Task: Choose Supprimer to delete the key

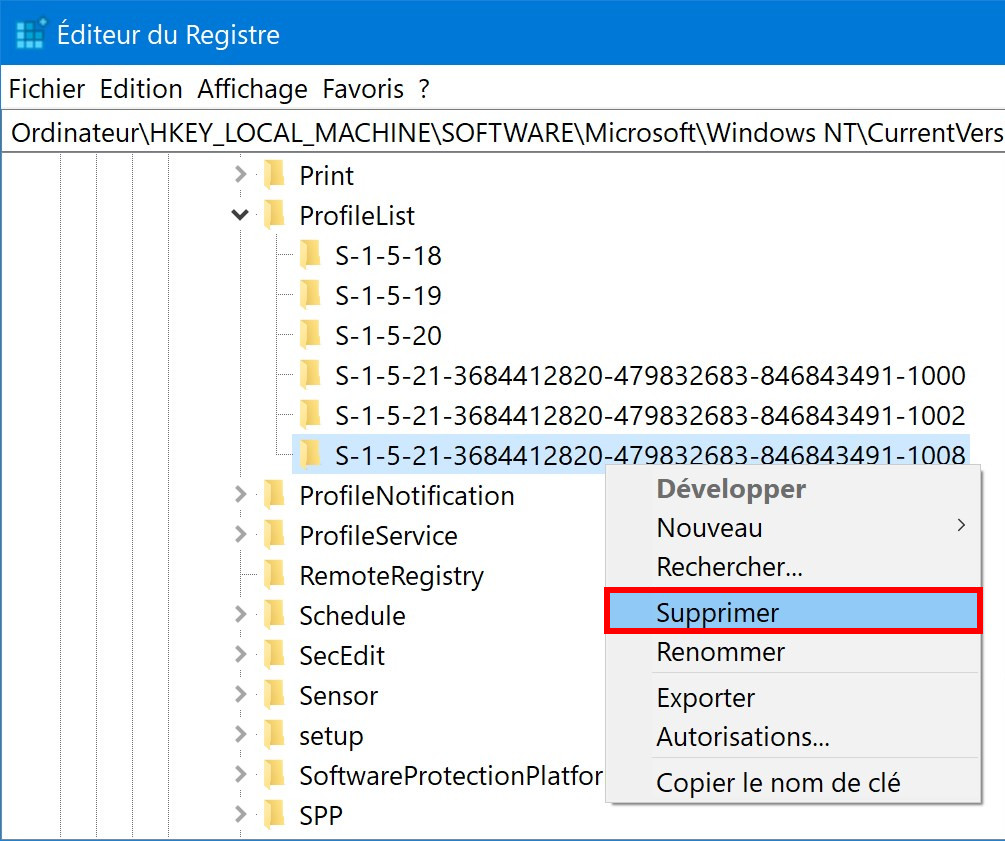Action: pyautogui.click(x=793, y=612)
